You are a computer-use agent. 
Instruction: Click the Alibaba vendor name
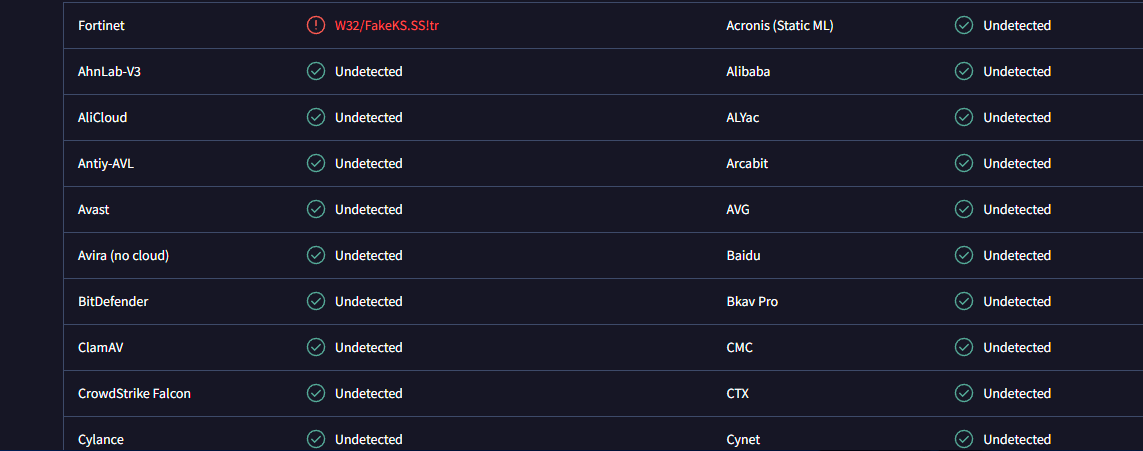click(748, 71)
